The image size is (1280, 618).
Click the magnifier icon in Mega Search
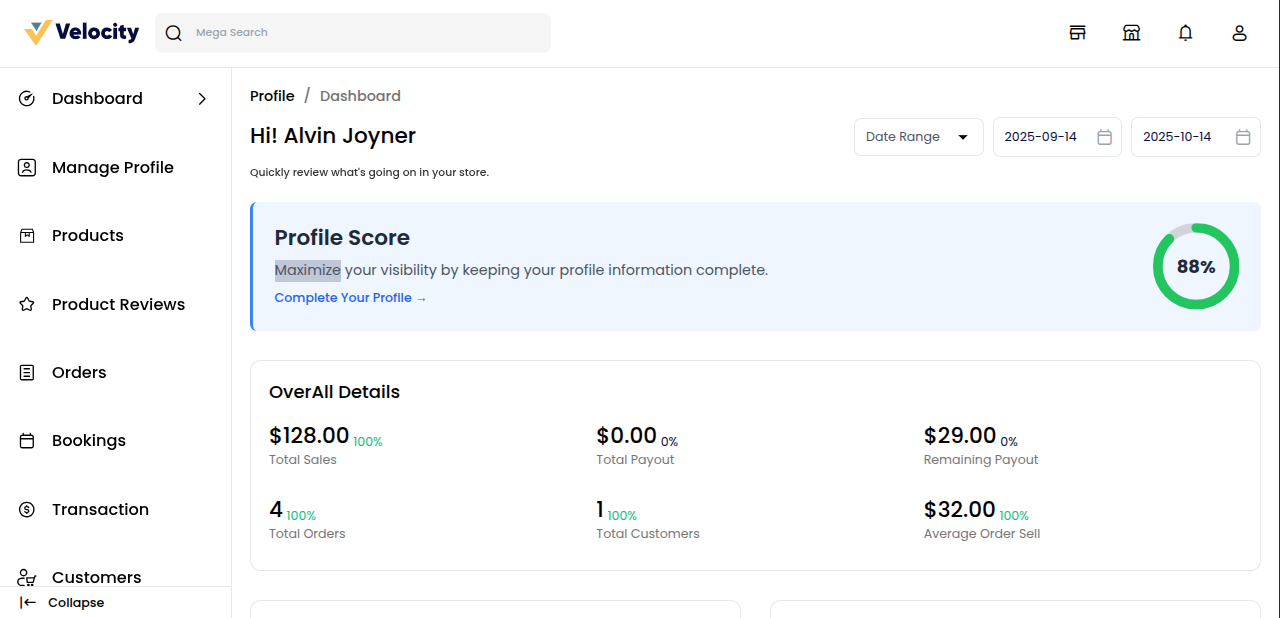tap(174, 33)
